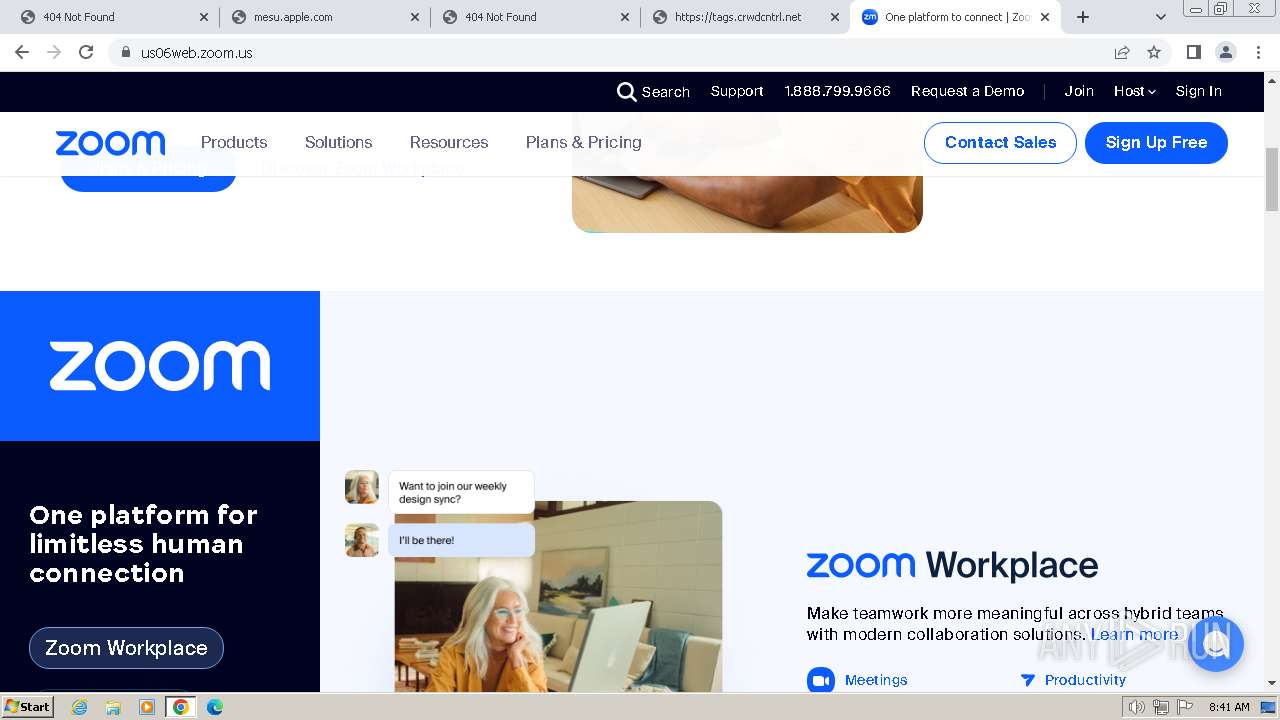Image resolution: width=1280 pixels, height=720 pixels.
Task: Click the Productivity icon
Action: click(1027, 680)
